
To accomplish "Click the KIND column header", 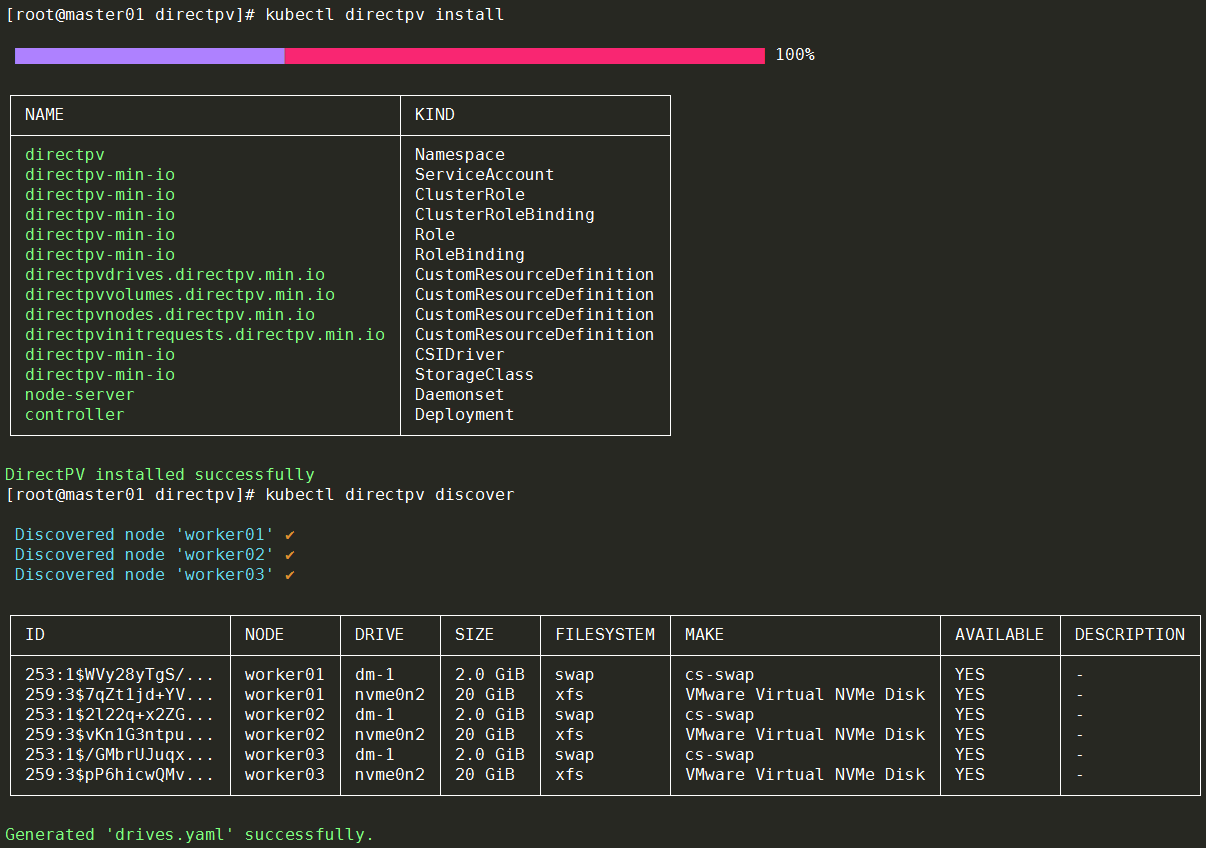I will [x=434, y=115].
